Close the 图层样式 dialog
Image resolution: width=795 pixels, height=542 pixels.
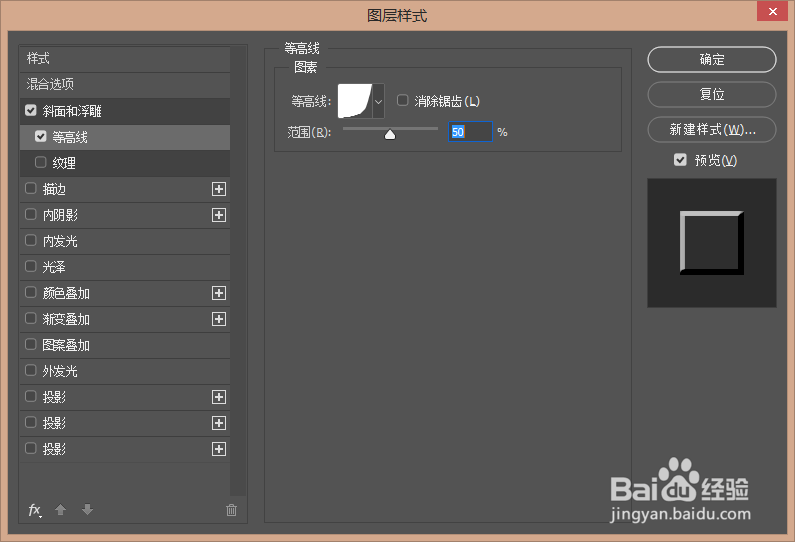click(772, 11)
